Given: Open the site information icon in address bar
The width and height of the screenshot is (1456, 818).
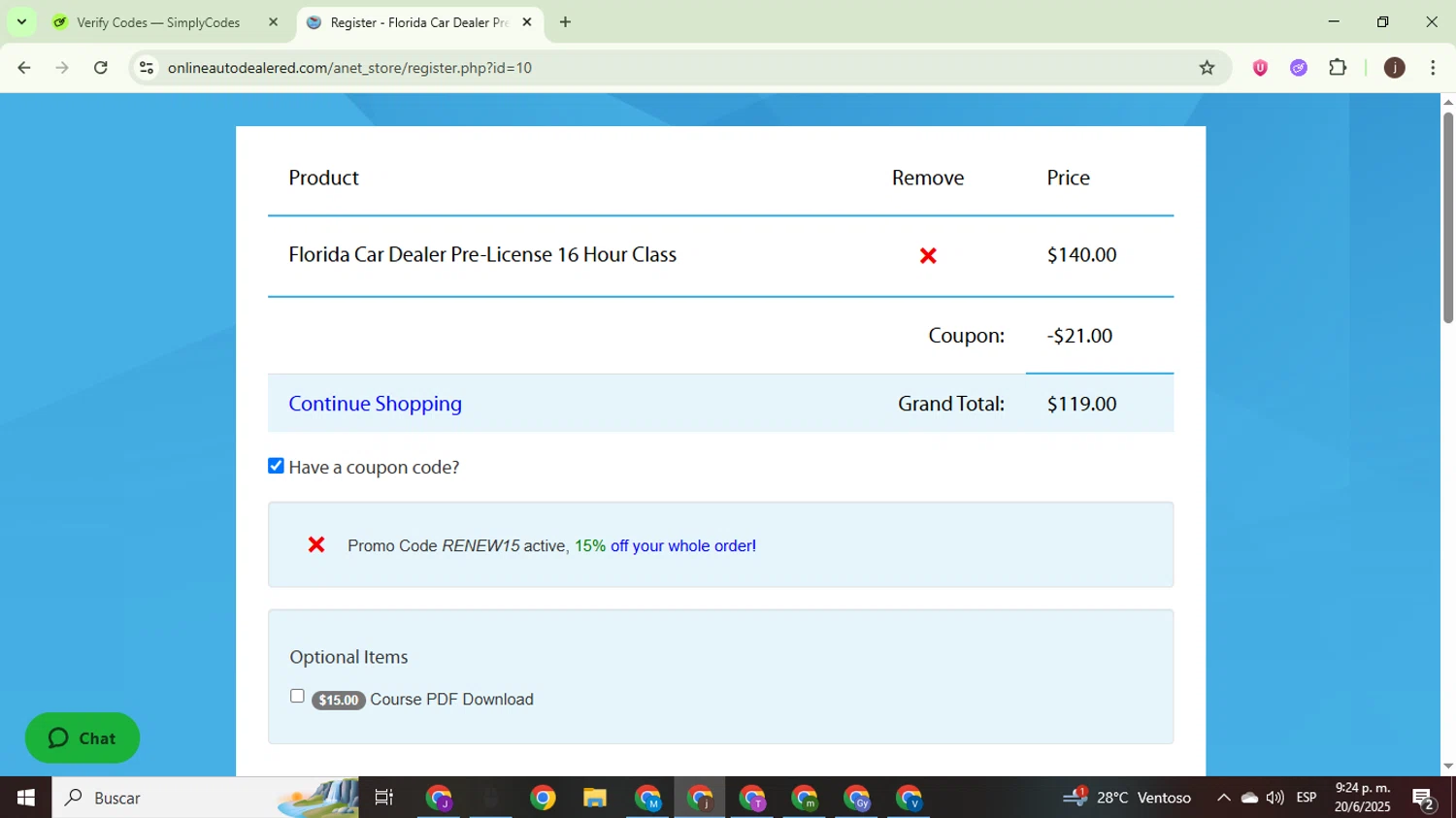Looking at the screenshot, I should (x=147, y=68).
